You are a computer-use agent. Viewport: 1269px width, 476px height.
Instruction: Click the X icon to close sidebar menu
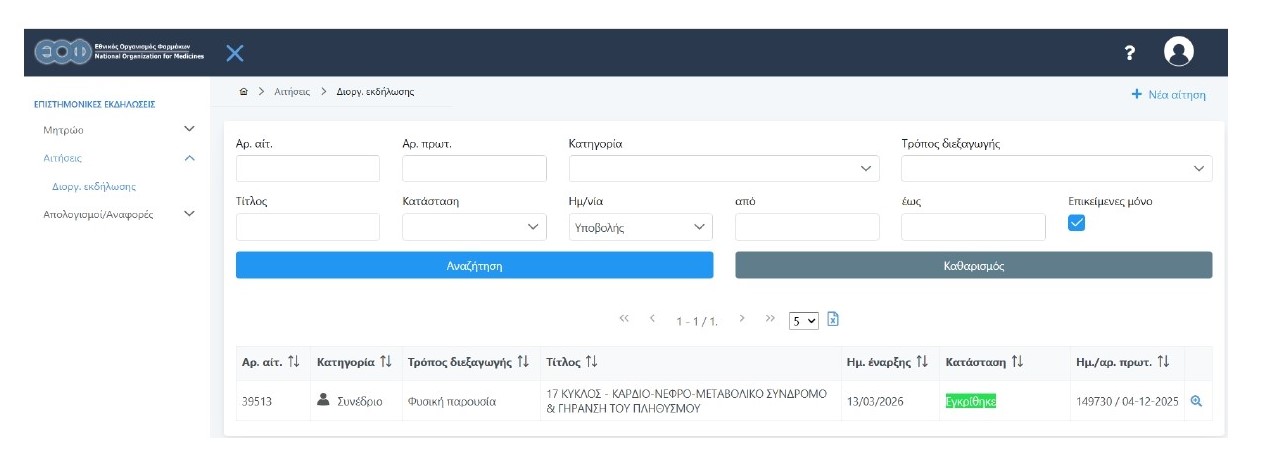[235, 52]
